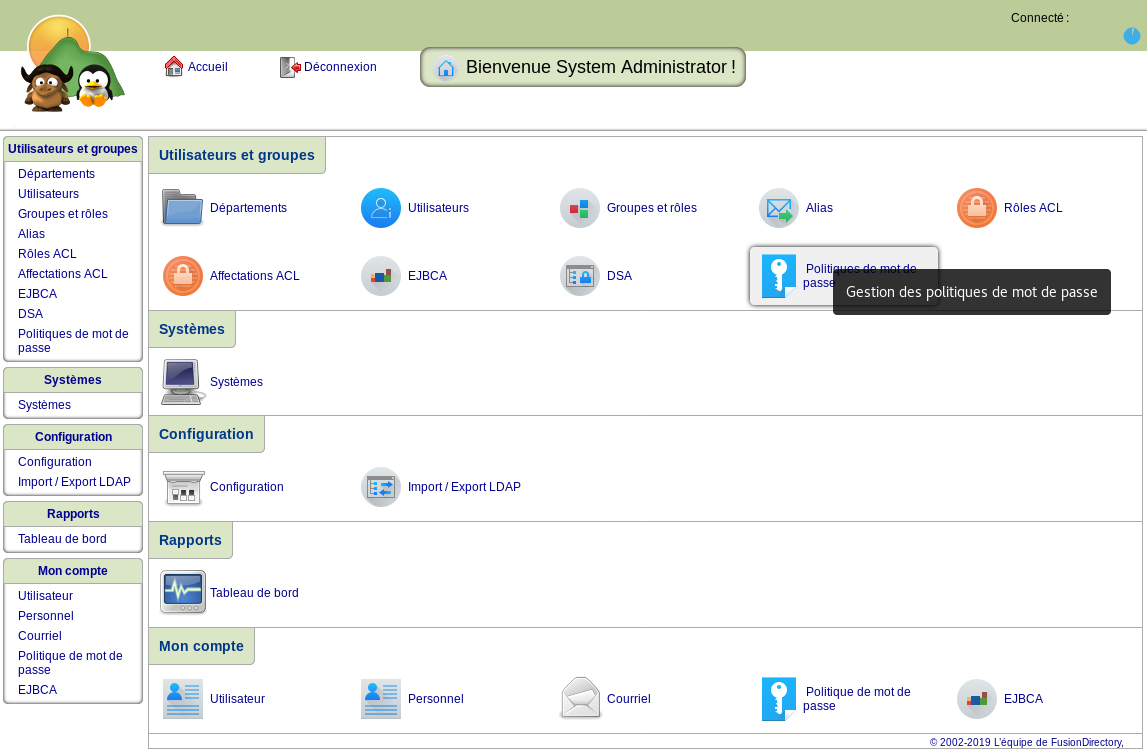
Task: Open the Systèmes computer icon
Action: click(182, 382)
